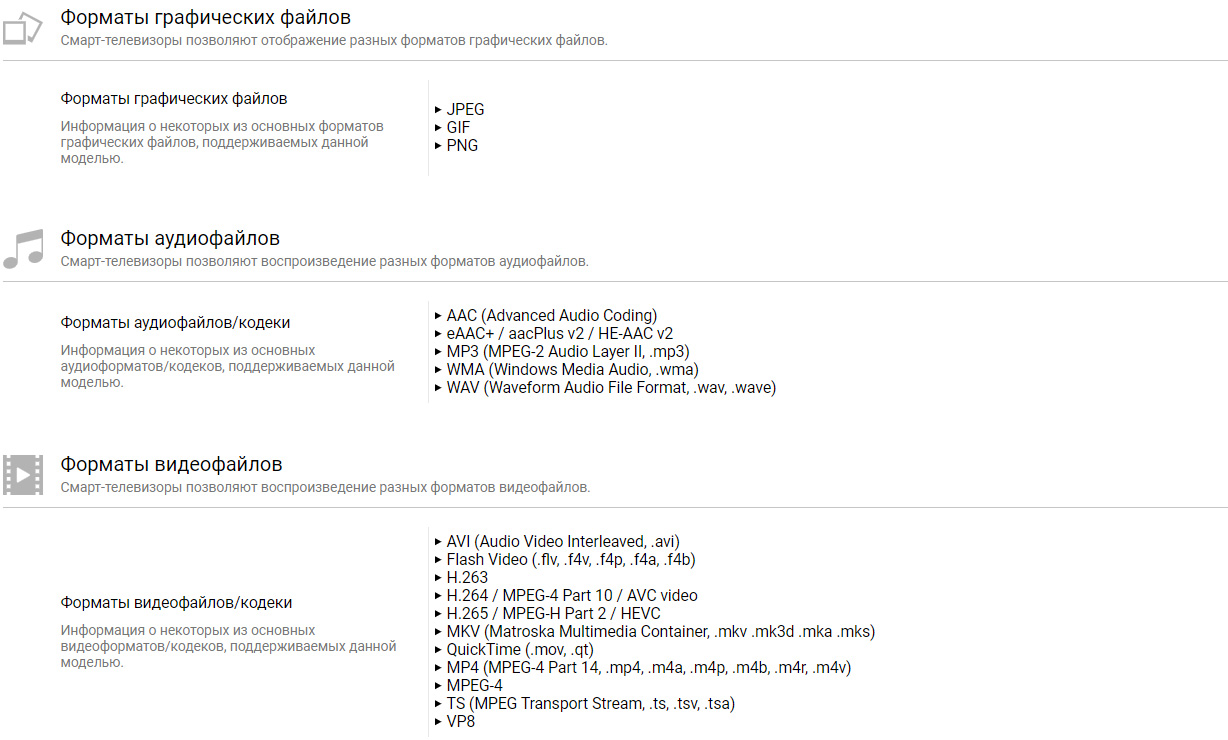The image size is (1228, 740).
Task: Click the triangle bullet before H.263
Action: click(x=438, y=578)
